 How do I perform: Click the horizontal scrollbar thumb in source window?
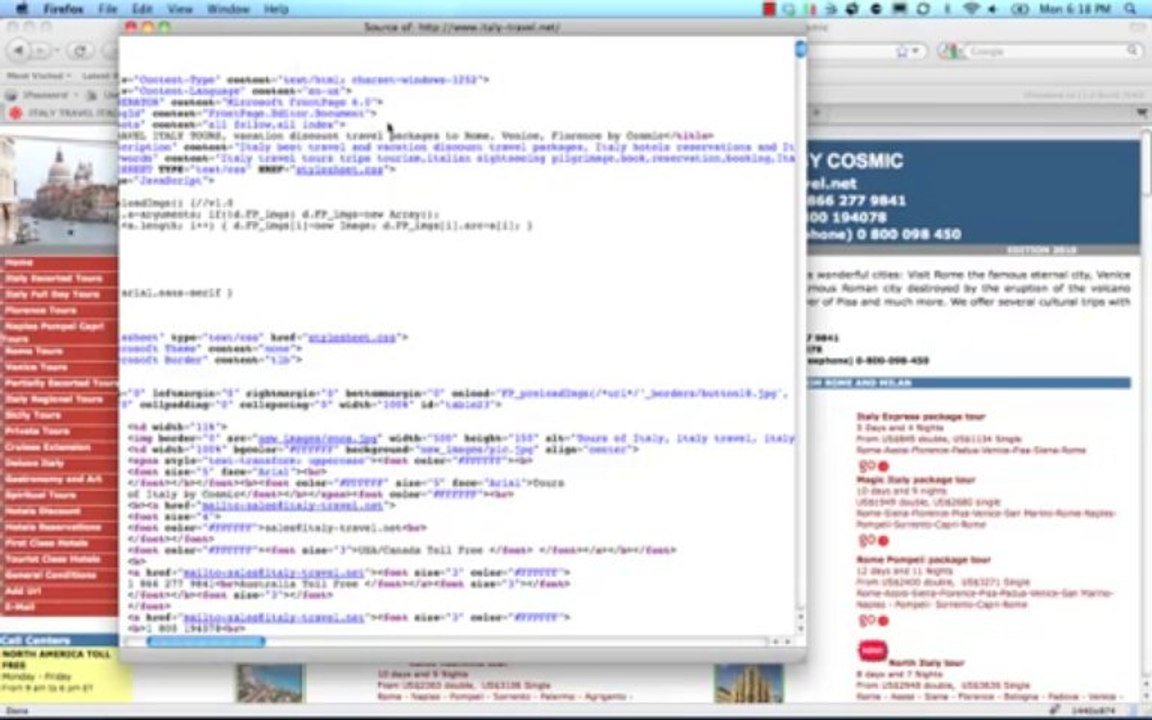click(206, 641)
